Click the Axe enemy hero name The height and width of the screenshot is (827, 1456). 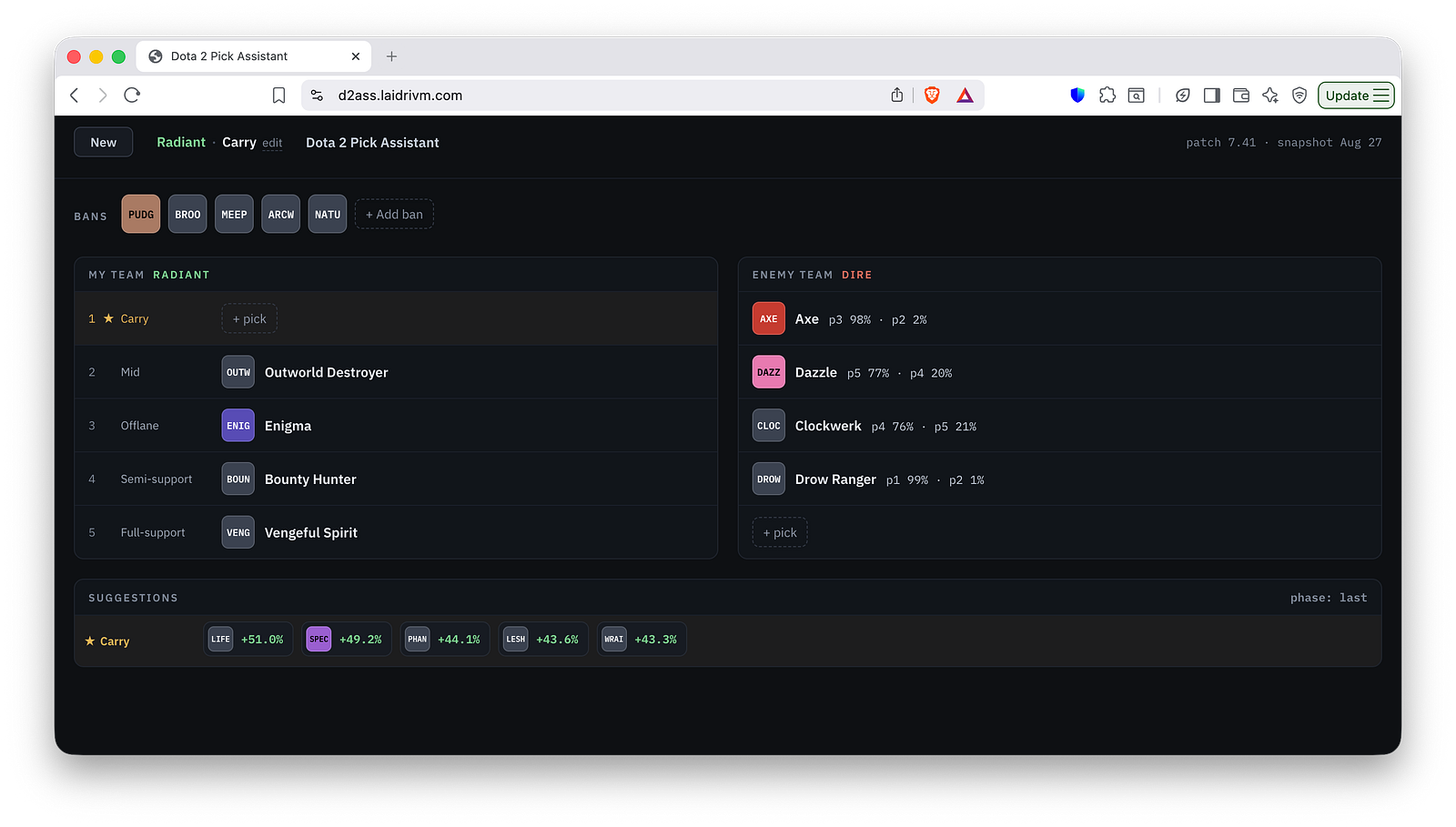pos(807,319)
